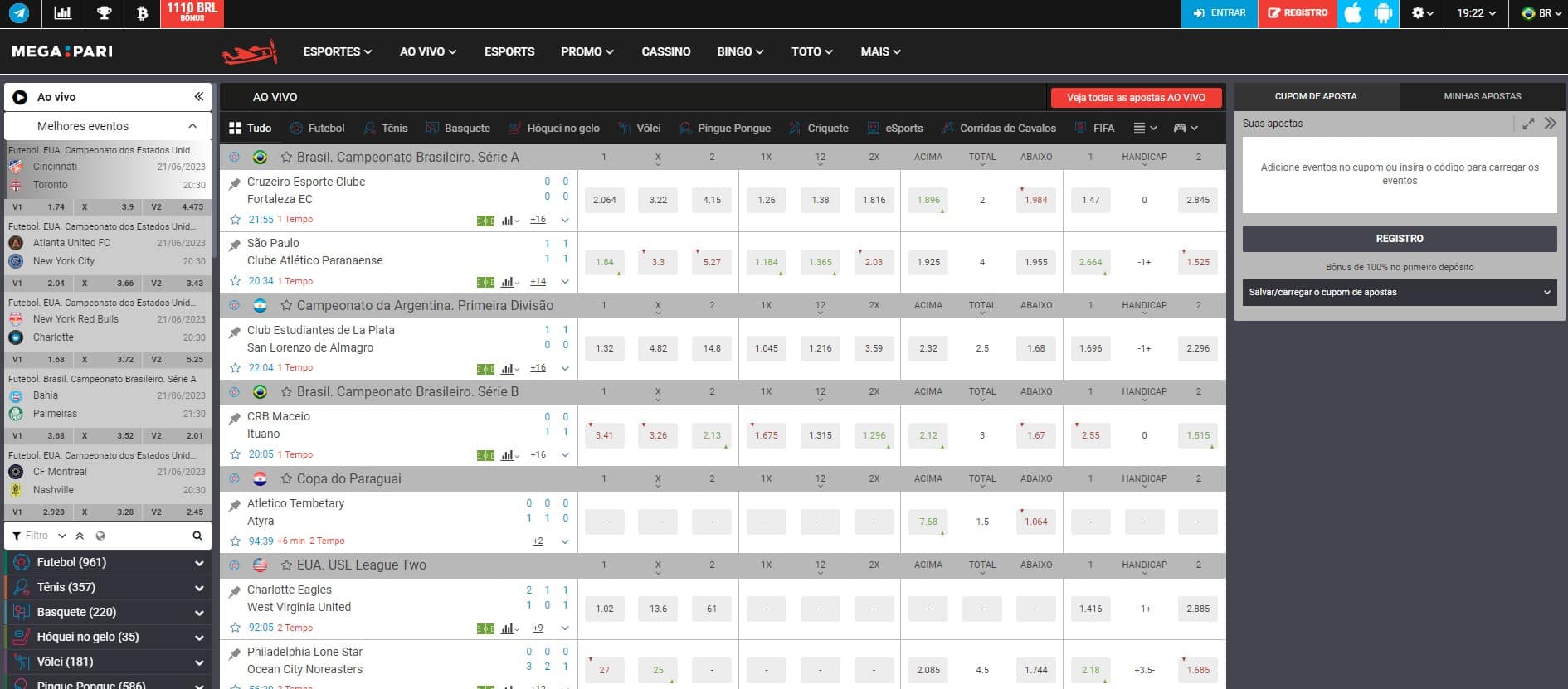Select the Tênis filter tab
This screenshot has height=689, width=1568.
386,128
